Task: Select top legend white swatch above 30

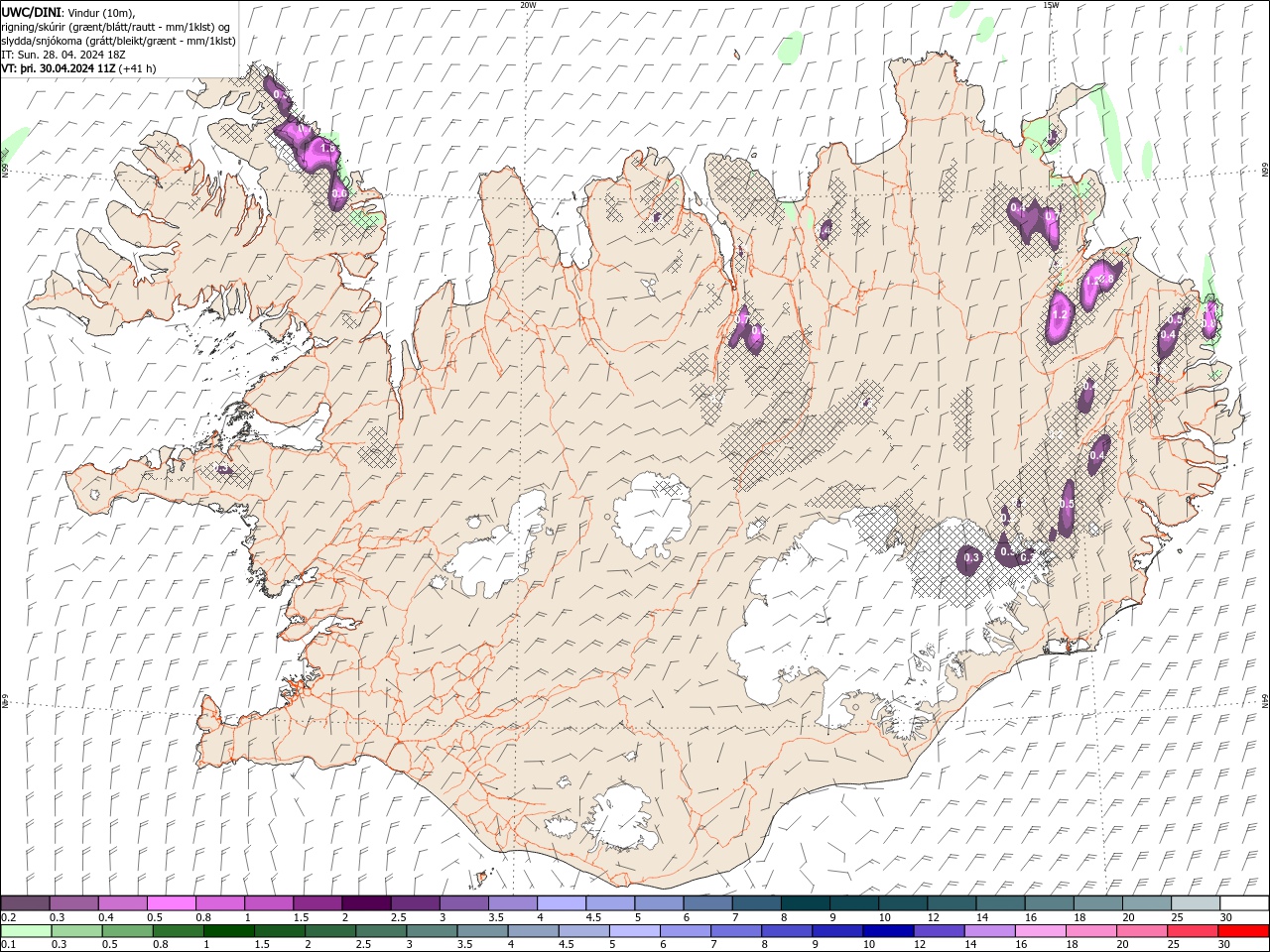Action: click(x=1243, y=903)
